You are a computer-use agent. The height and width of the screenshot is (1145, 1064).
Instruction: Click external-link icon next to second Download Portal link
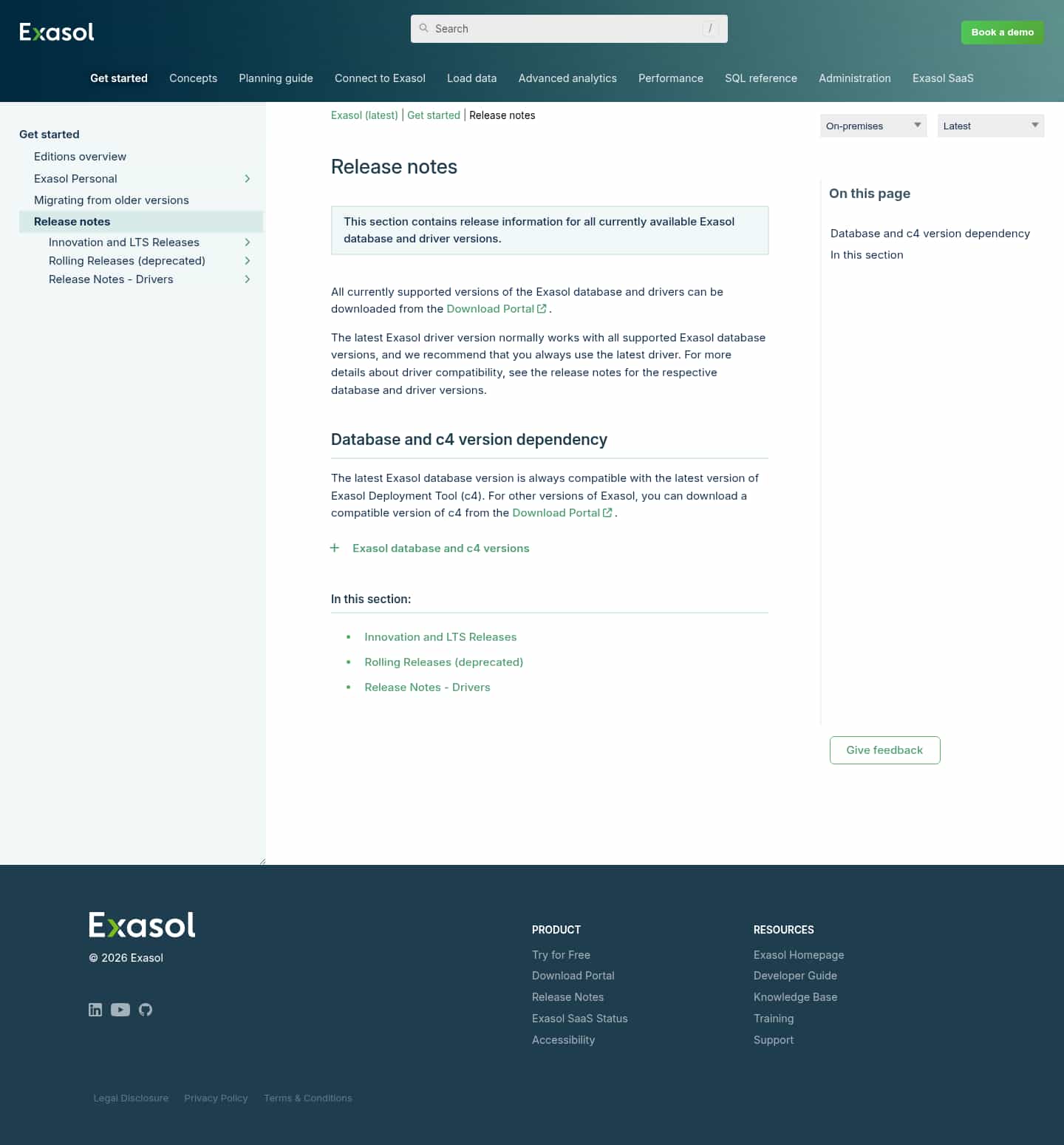tap(607, 512)
